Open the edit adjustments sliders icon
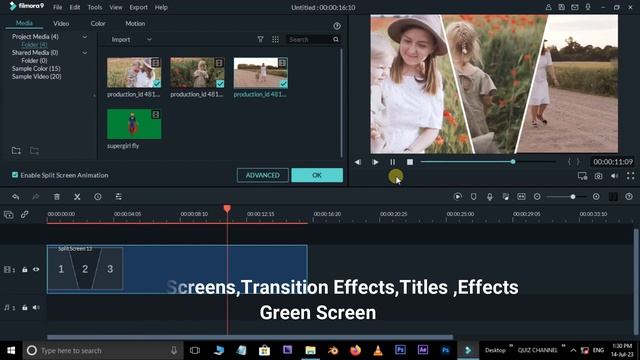The image size is (640, 360). pos(118,197)
